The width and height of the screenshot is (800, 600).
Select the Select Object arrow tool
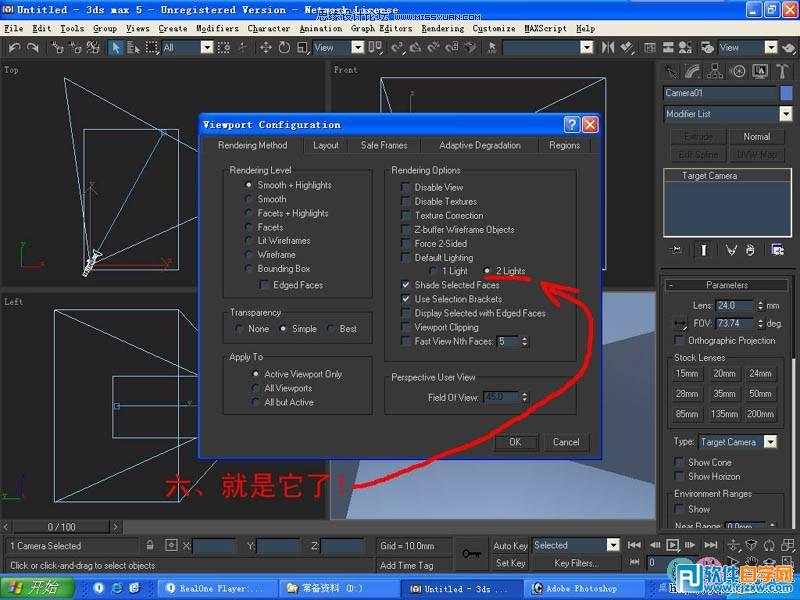point(113,46)
